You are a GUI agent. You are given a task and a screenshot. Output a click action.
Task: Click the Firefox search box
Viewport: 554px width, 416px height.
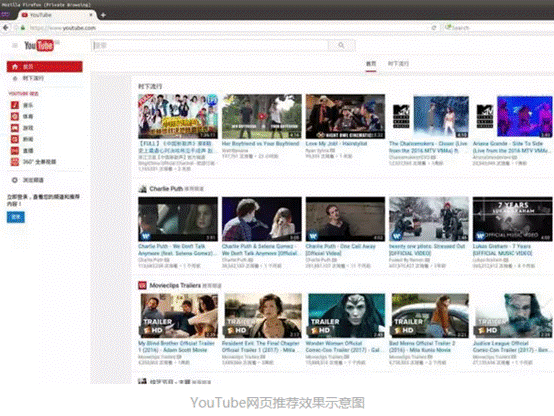pos(498,28)
